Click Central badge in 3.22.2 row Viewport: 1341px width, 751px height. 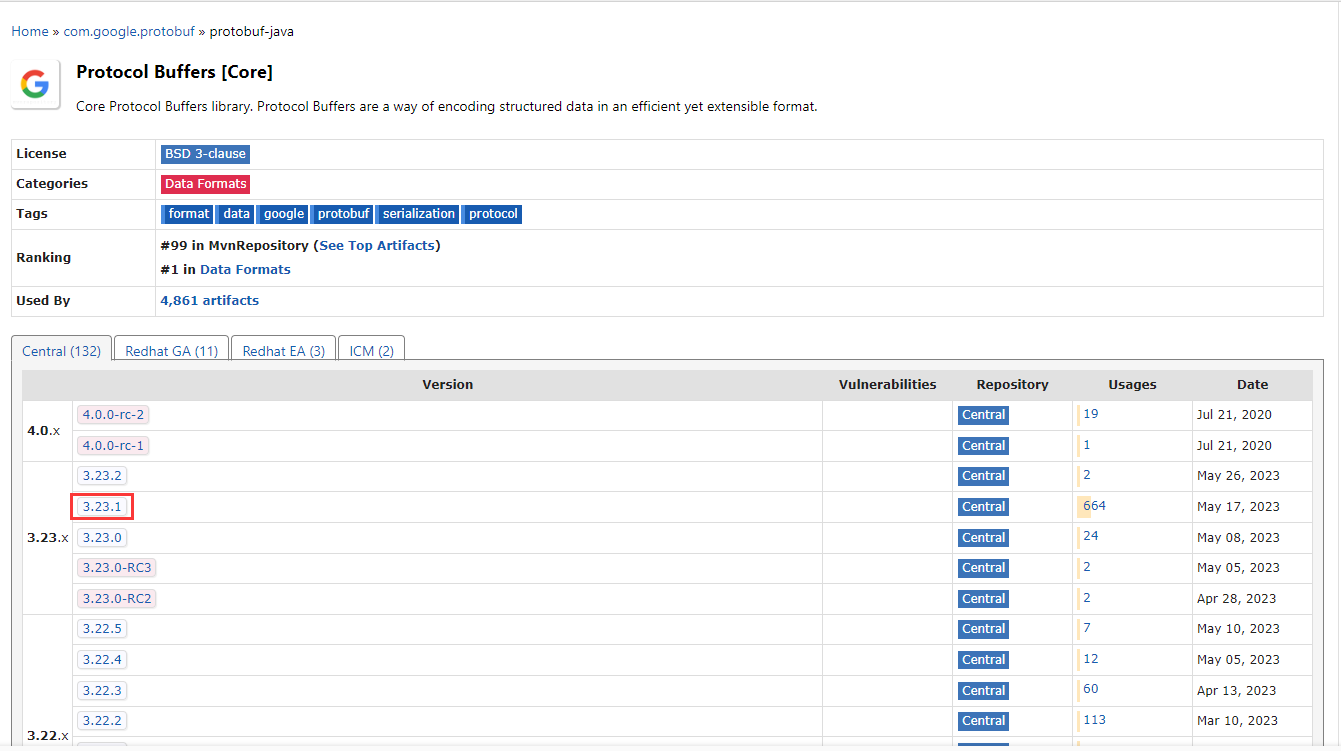coord(983,721)
